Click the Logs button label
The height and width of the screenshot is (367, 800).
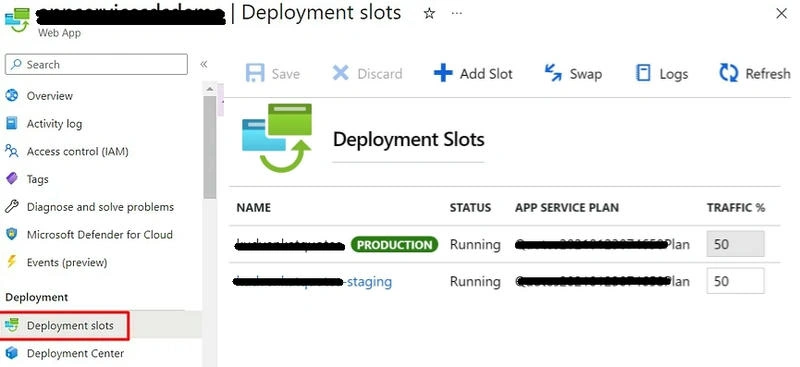click(x=673, y=75)
